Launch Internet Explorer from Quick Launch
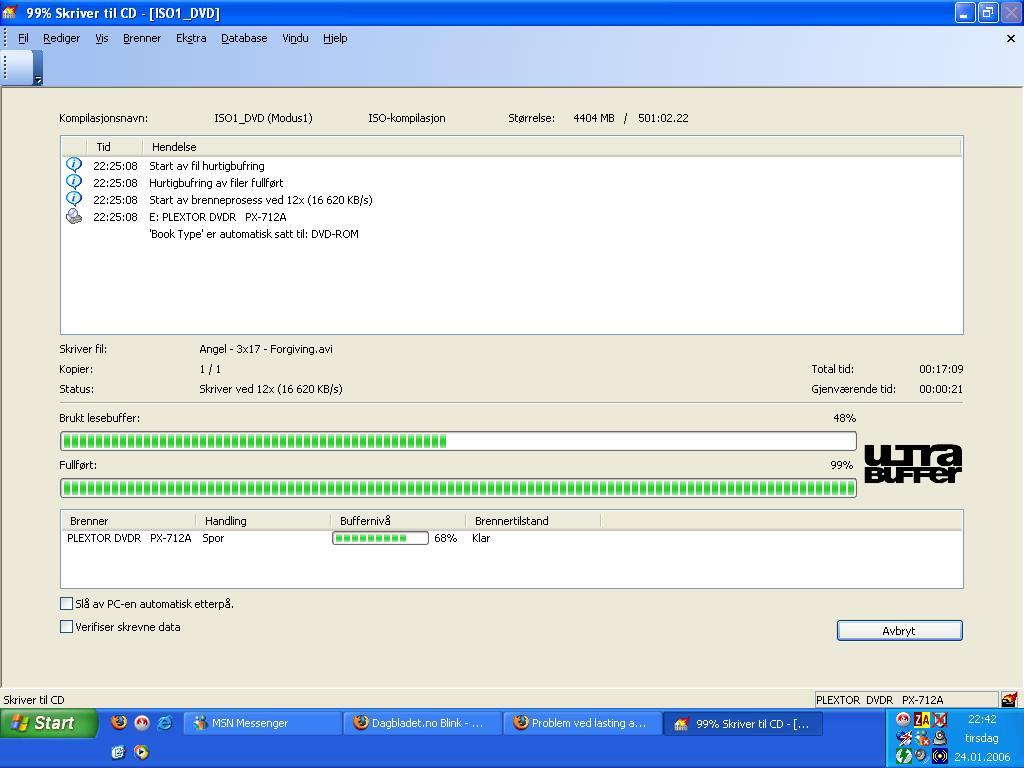Image resolution: width=1024 pixels, height=768 pixels. [164, 722]
